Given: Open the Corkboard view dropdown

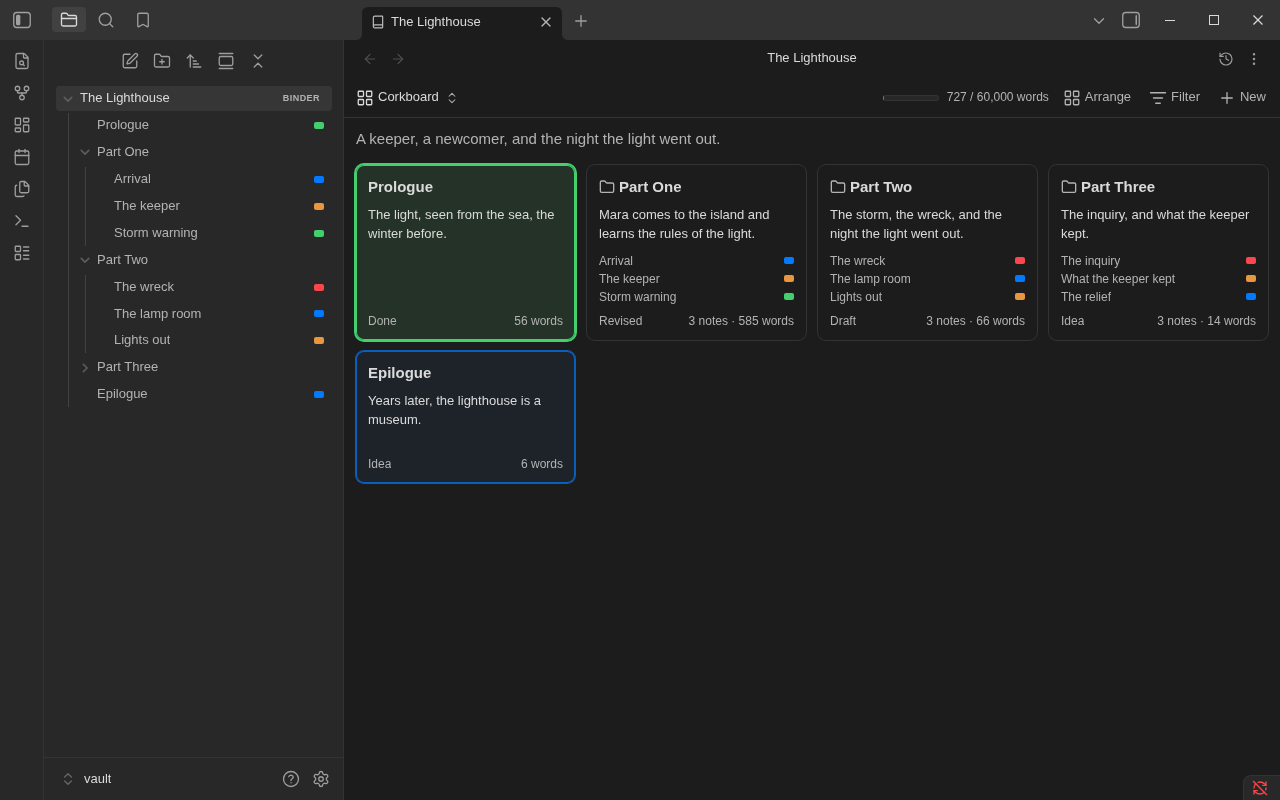Looking at the screenshot, I should pos(407,97).
